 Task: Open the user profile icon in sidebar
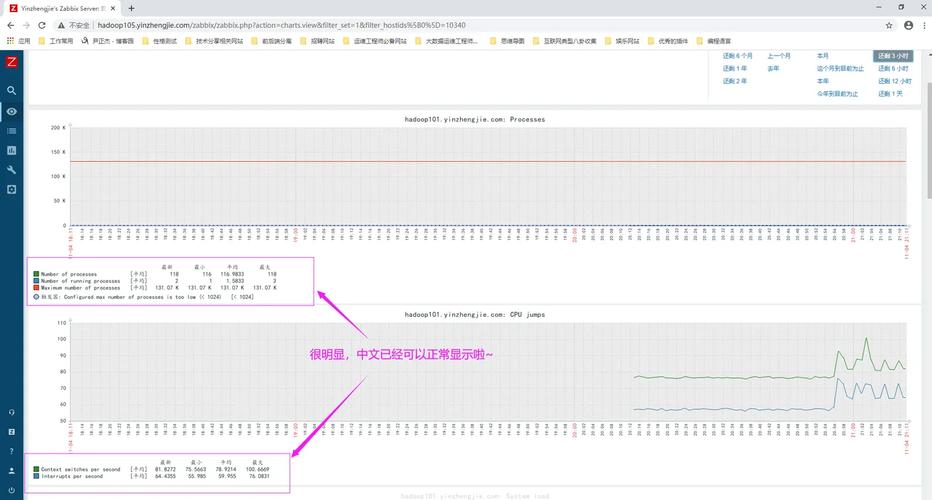(11, 471)
